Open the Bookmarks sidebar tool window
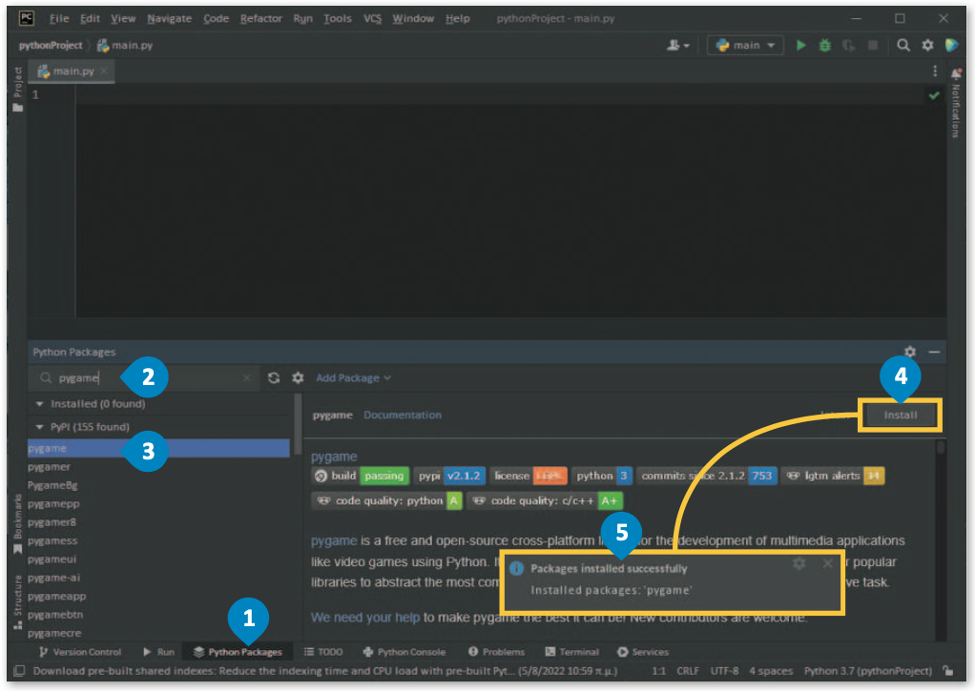Screen dimensions: 977x691 (x=18, y=523)
